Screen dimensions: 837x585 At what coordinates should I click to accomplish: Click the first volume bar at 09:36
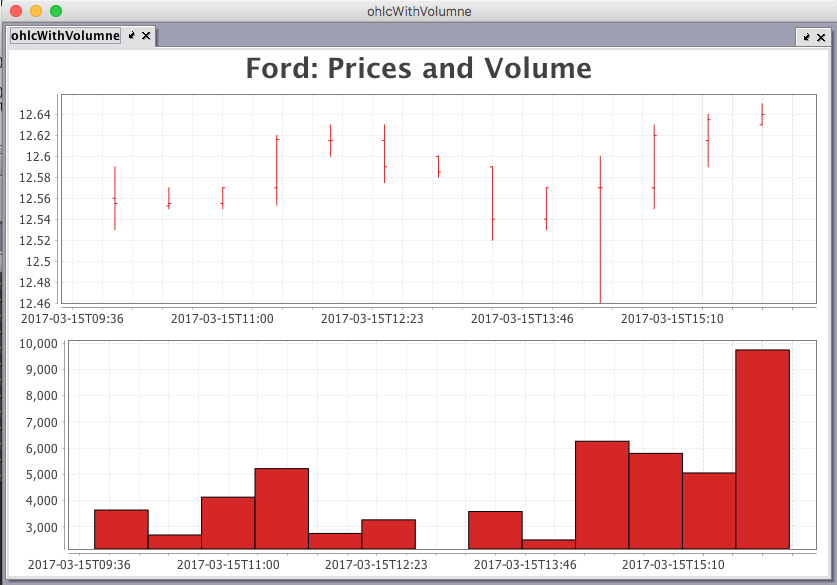click(x=121, y=529)
